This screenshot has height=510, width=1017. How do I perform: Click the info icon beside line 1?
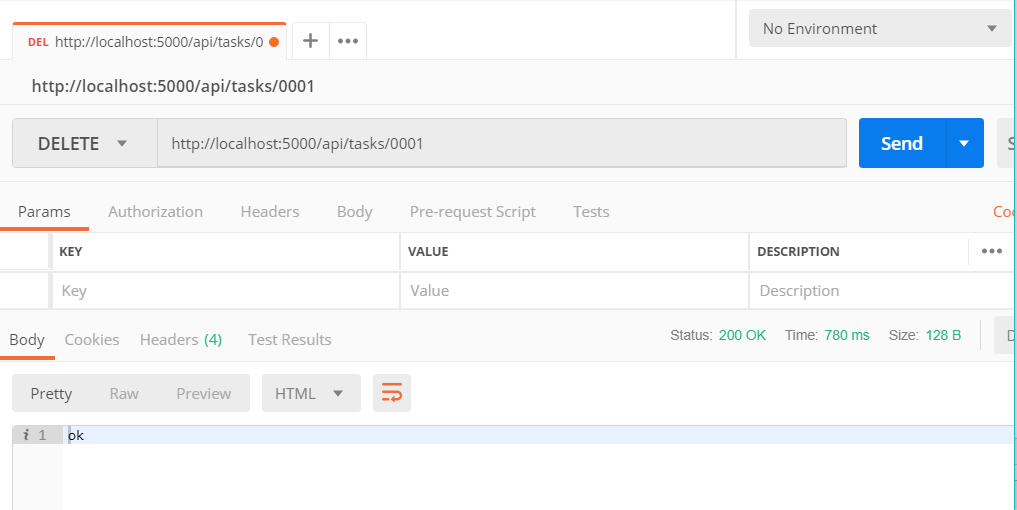26,435
